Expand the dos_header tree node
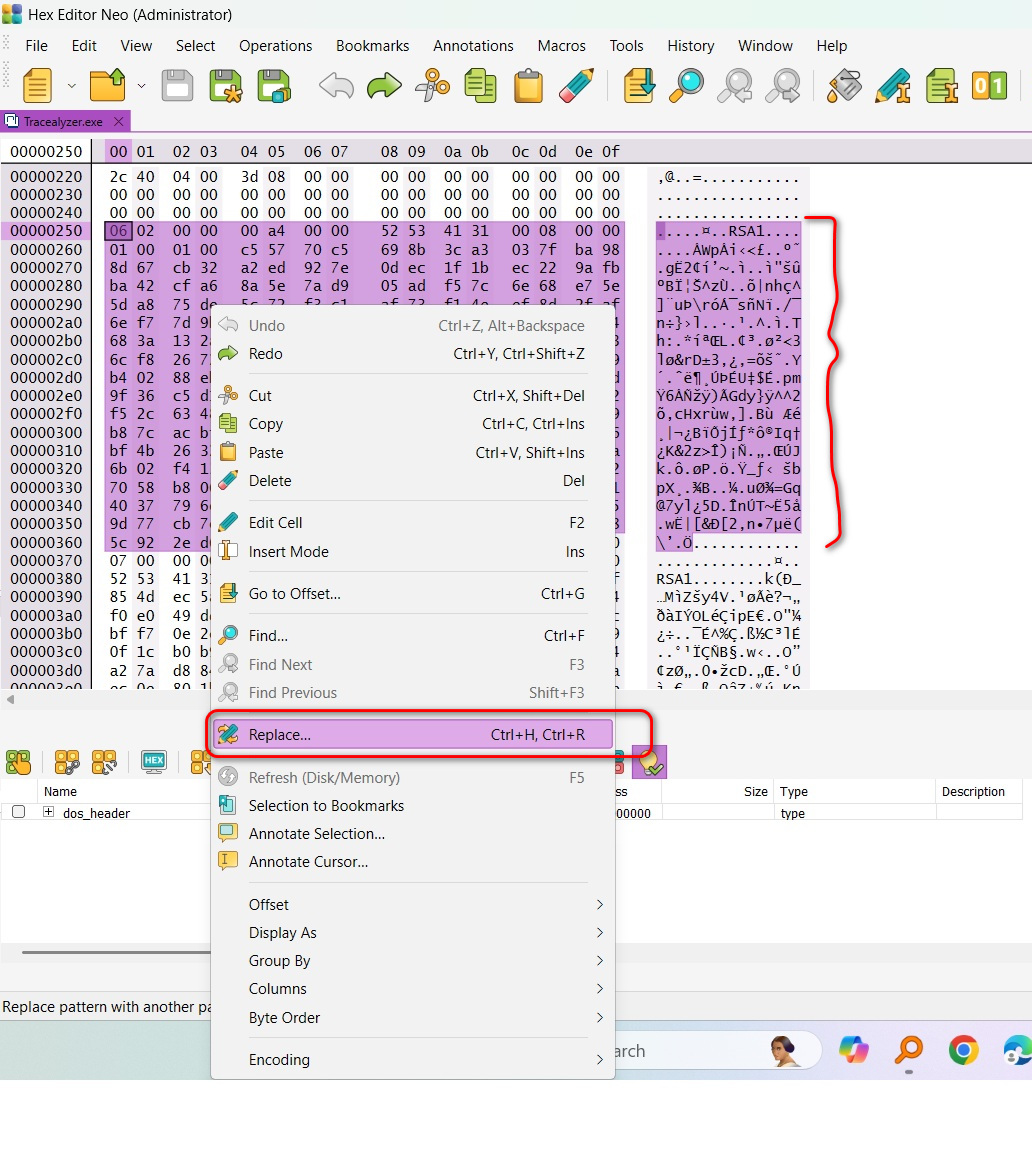 click(48, 812)
